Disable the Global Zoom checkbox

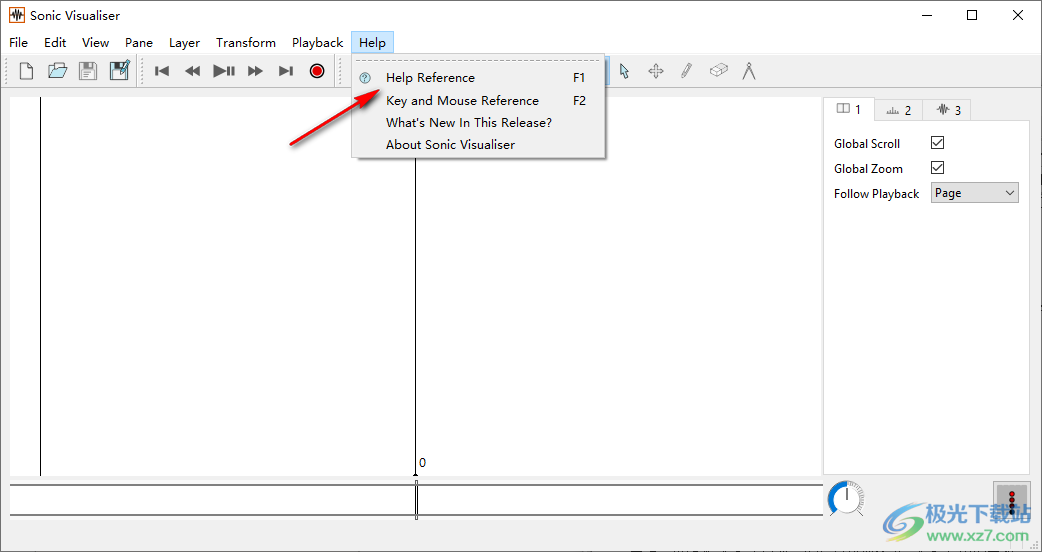point(937,168)
